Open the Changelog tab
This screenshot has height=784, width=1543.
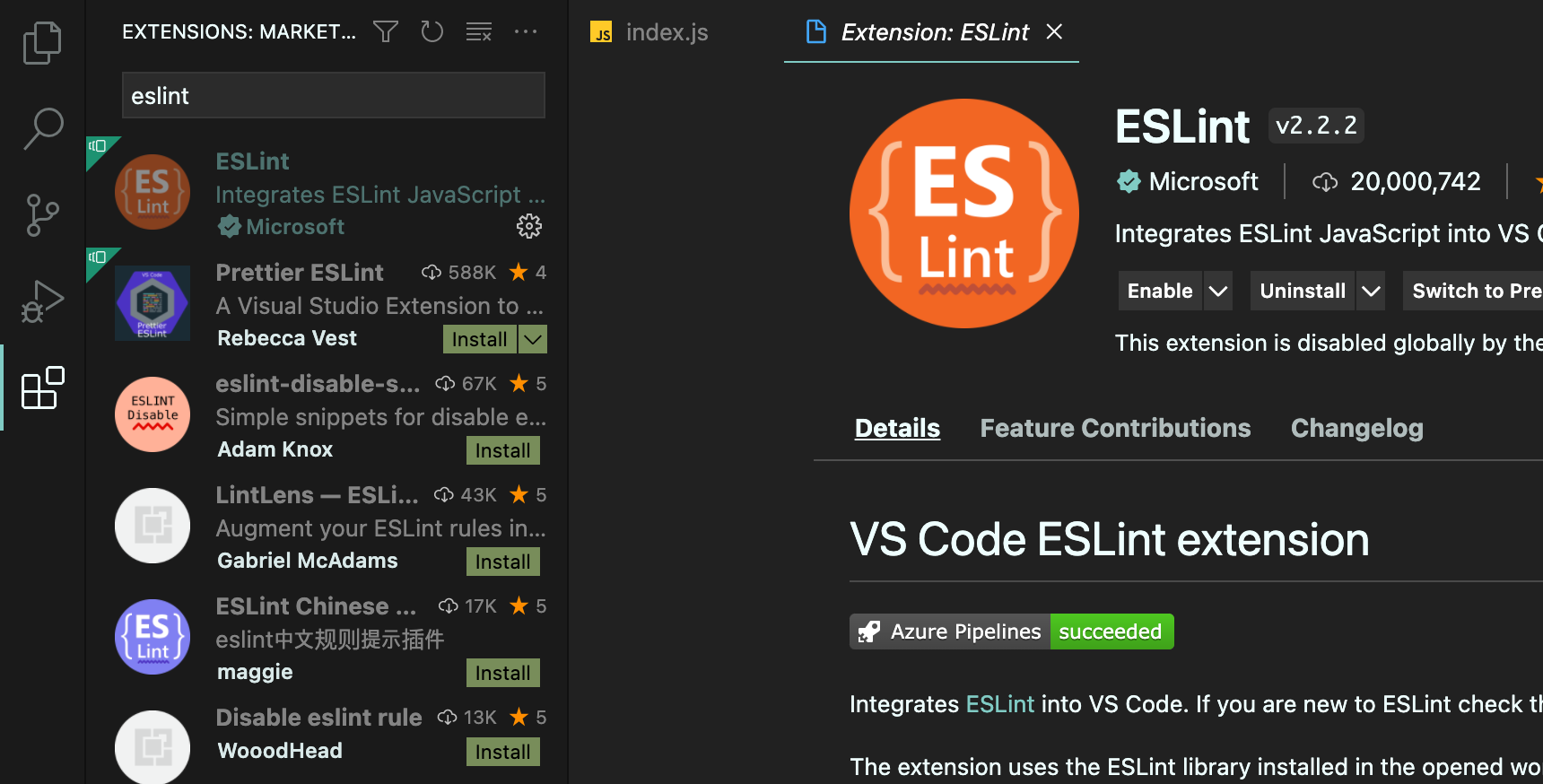[x=1356, y=428]
